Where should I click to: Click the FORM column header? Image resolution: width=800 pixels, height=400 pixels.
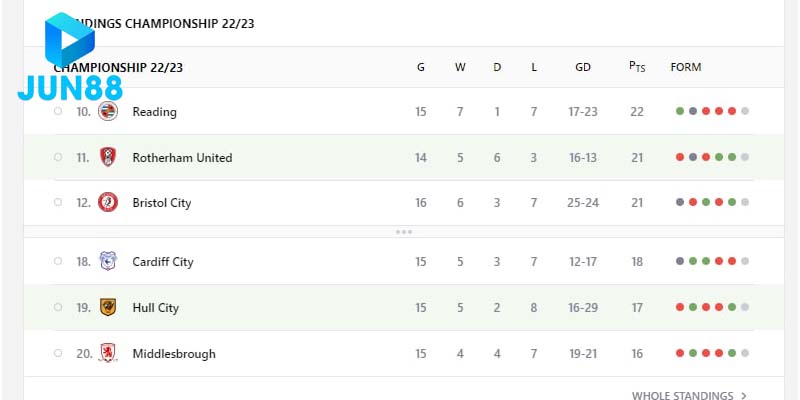point(686,68)
